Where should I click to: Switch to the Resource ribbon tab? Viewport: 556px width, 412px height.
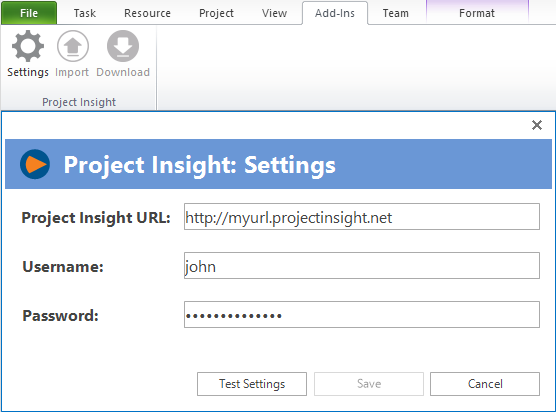148,13
